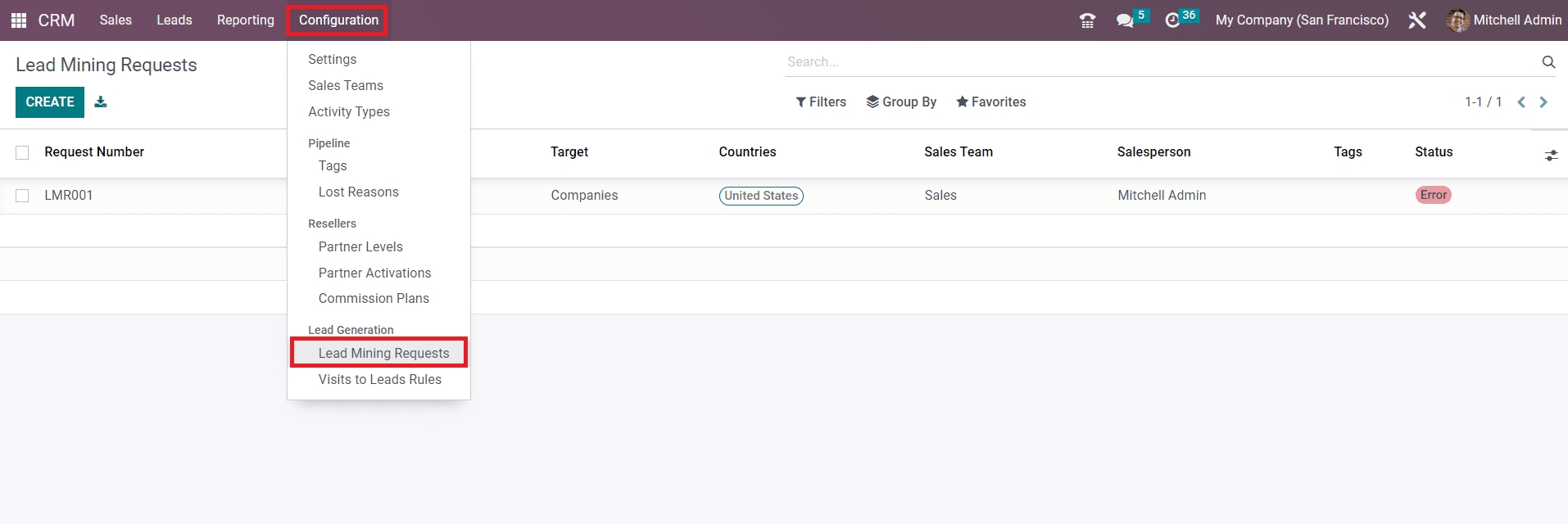
Task: Toggle the select-all header checkbox
Action: pos(22,152)
